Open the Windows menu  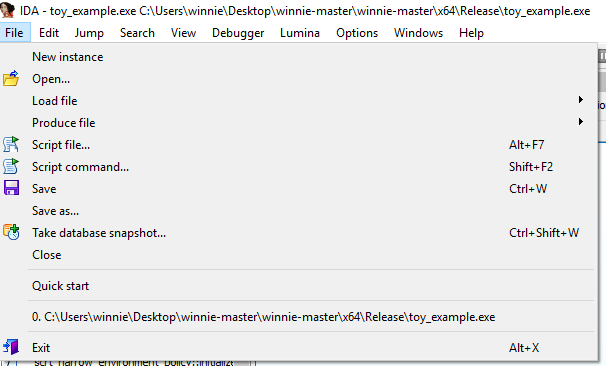(418, 33)
